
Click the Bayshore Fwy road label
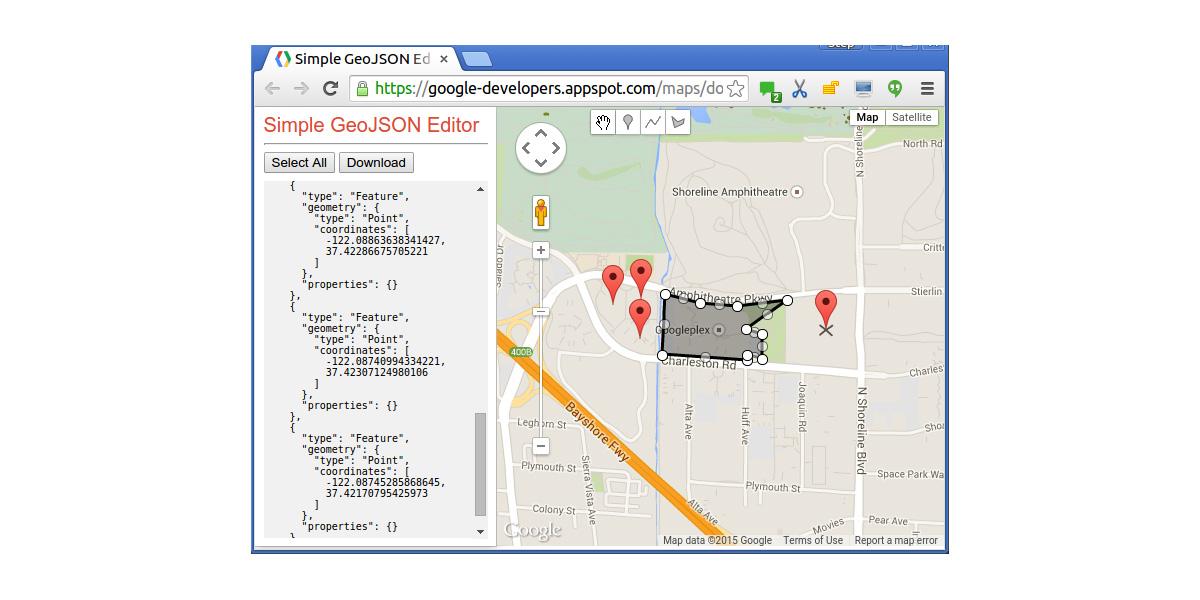pos(598,431)
